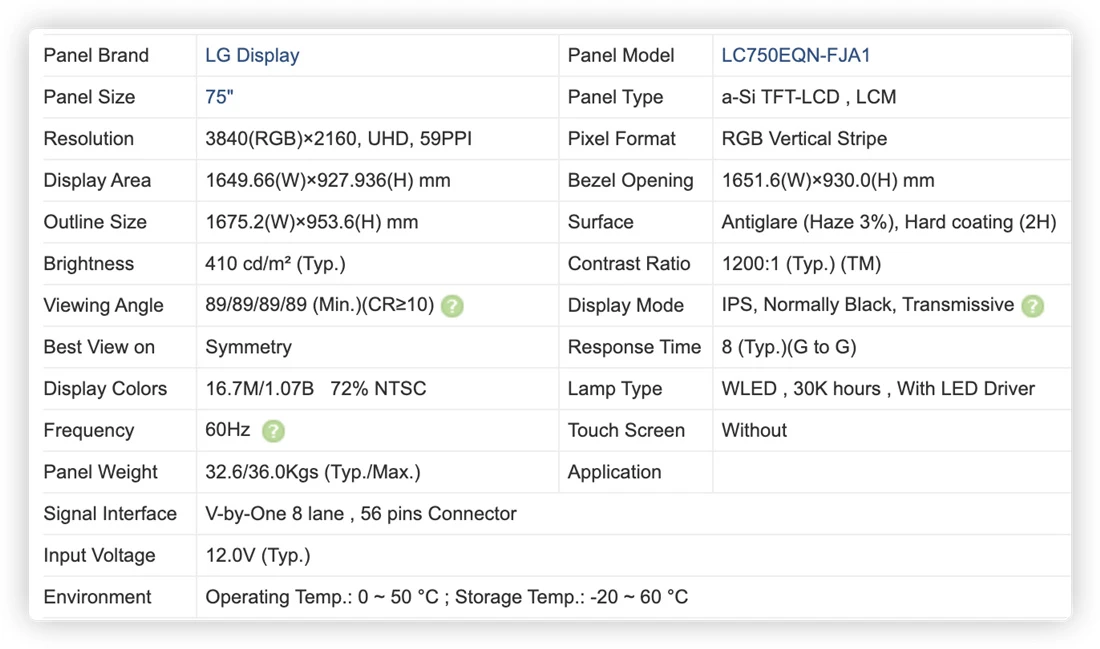The height and width of the screenshot is (649, 1100).
Task: Click the Touch Screen Without value
Action: pyautogui.click(x=754, y=430)
